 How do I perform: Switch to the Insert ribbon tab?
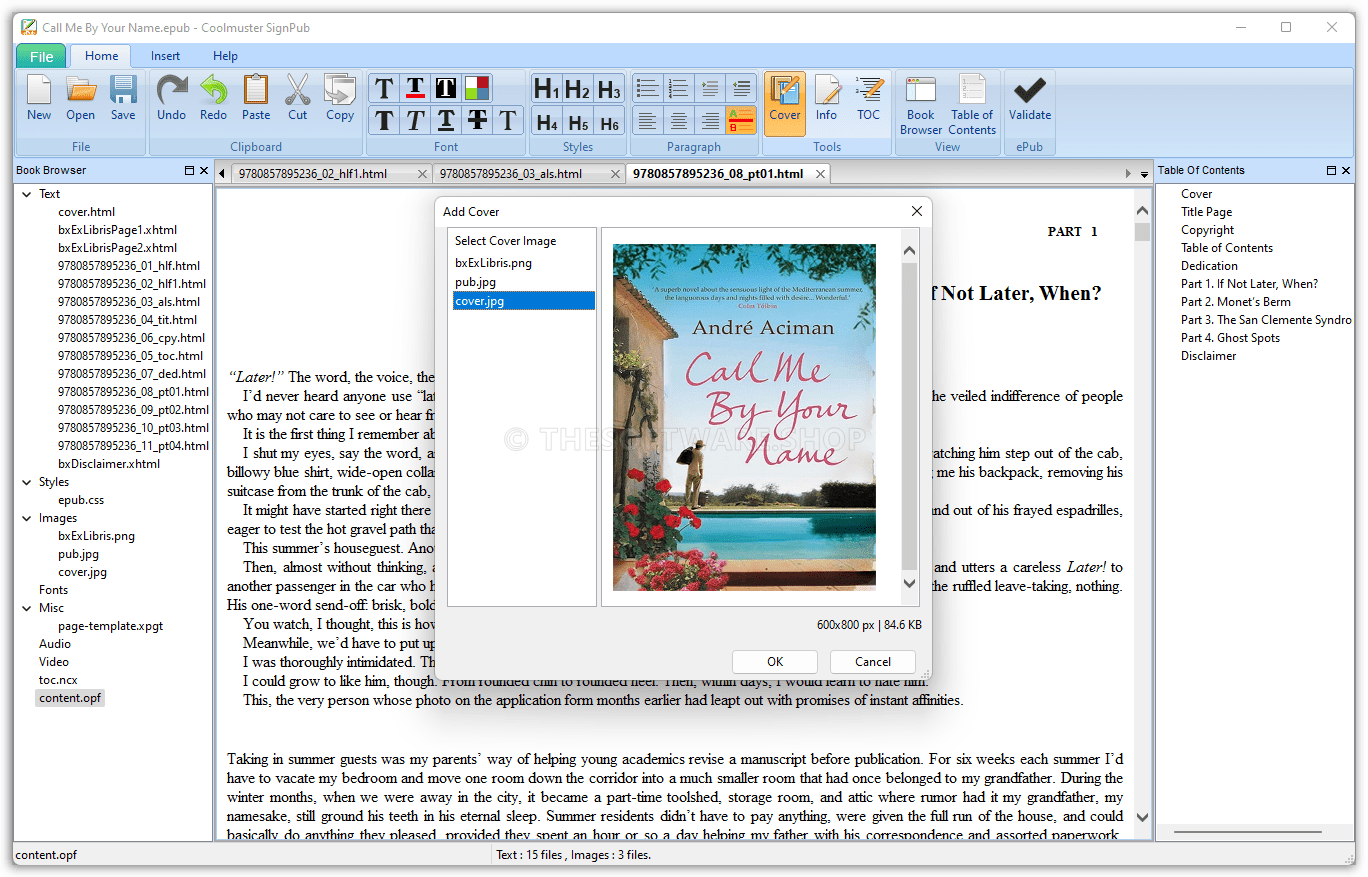point(166,56)
